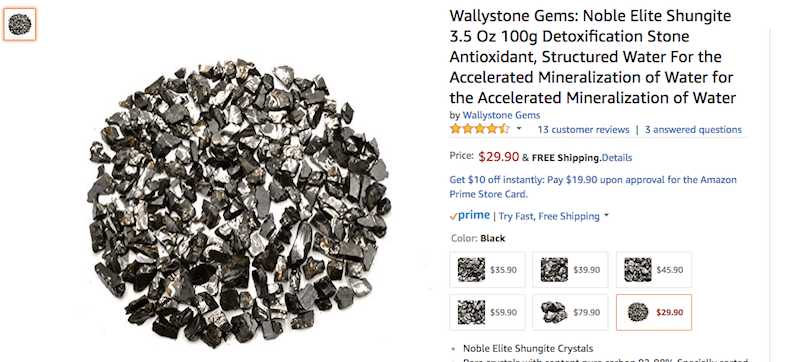Click the Prime logo icon
The image size is (788, 362).
click(469, 216)
